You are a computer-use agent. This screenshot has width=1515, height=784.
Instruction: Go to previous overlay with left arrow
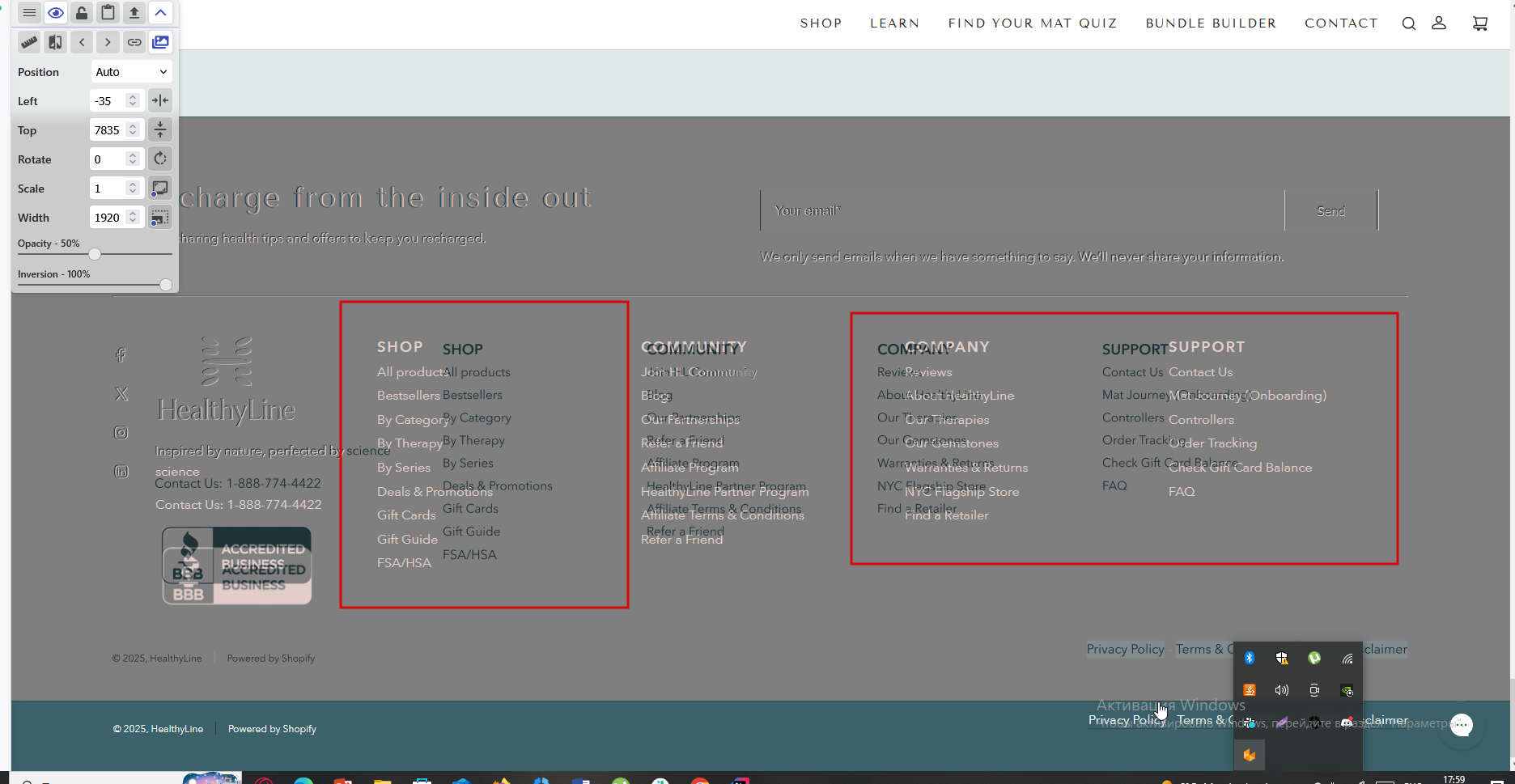[x=82, y=42]
